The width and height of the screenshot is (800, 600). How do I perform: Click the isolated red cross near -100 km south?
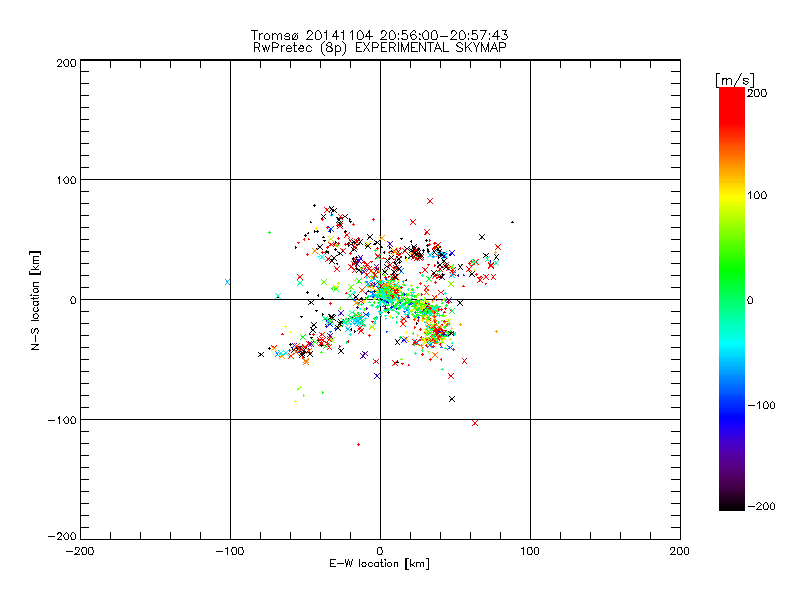[x=475, y=423]
